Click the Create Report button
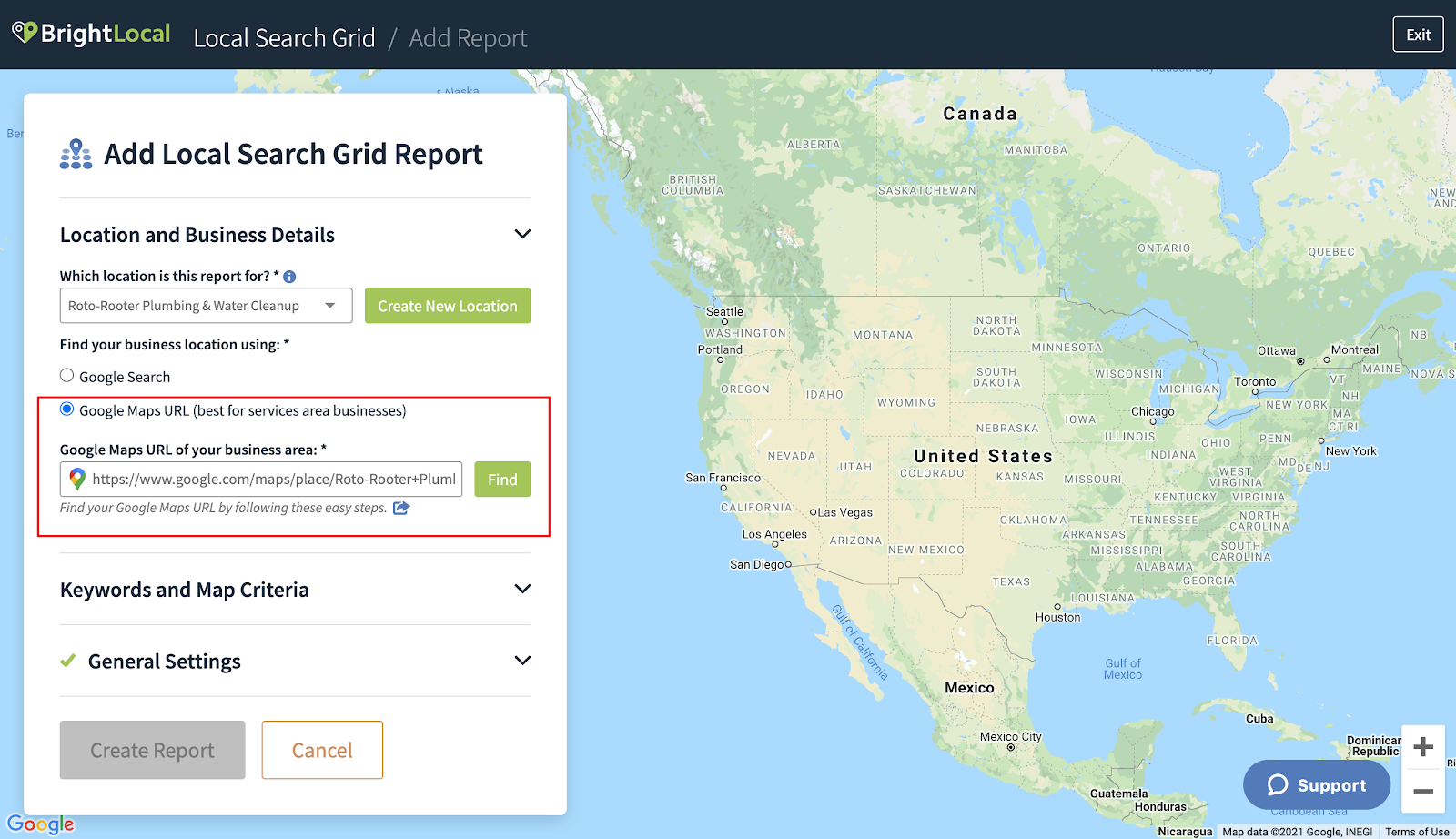 pos(153,750)
